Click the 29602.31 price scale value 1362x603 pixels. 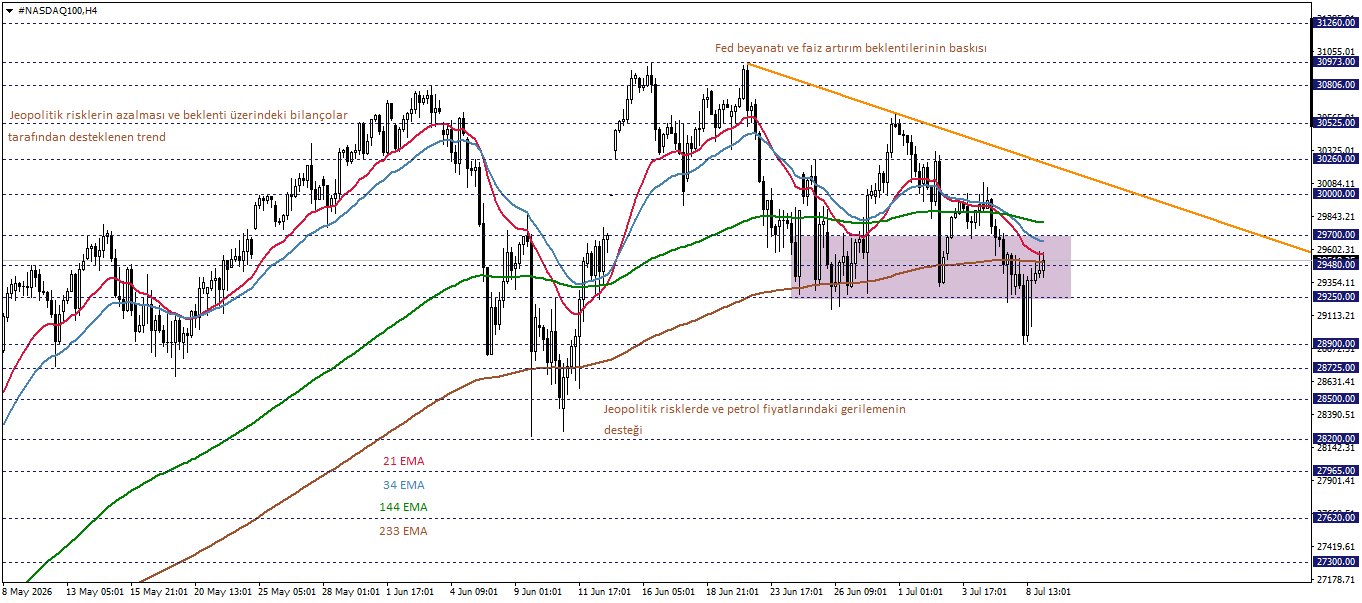pyautogui.click(x=1336, y=250)
